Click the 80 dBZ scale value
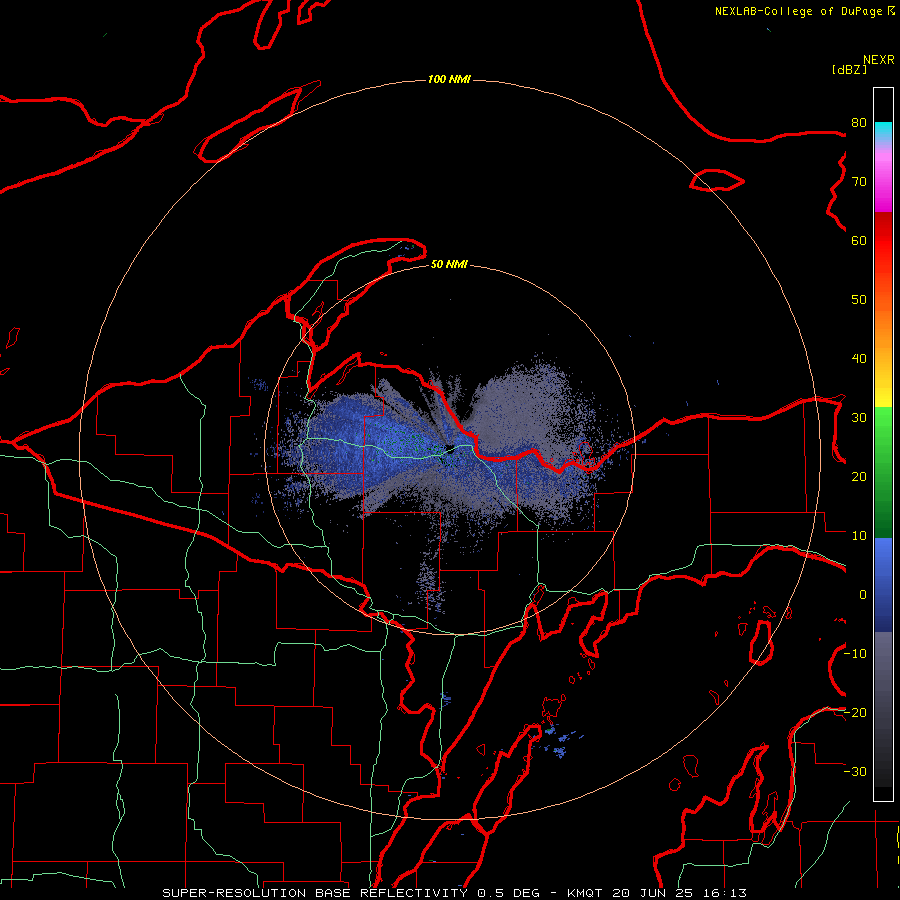 click(x=859, y=122)
